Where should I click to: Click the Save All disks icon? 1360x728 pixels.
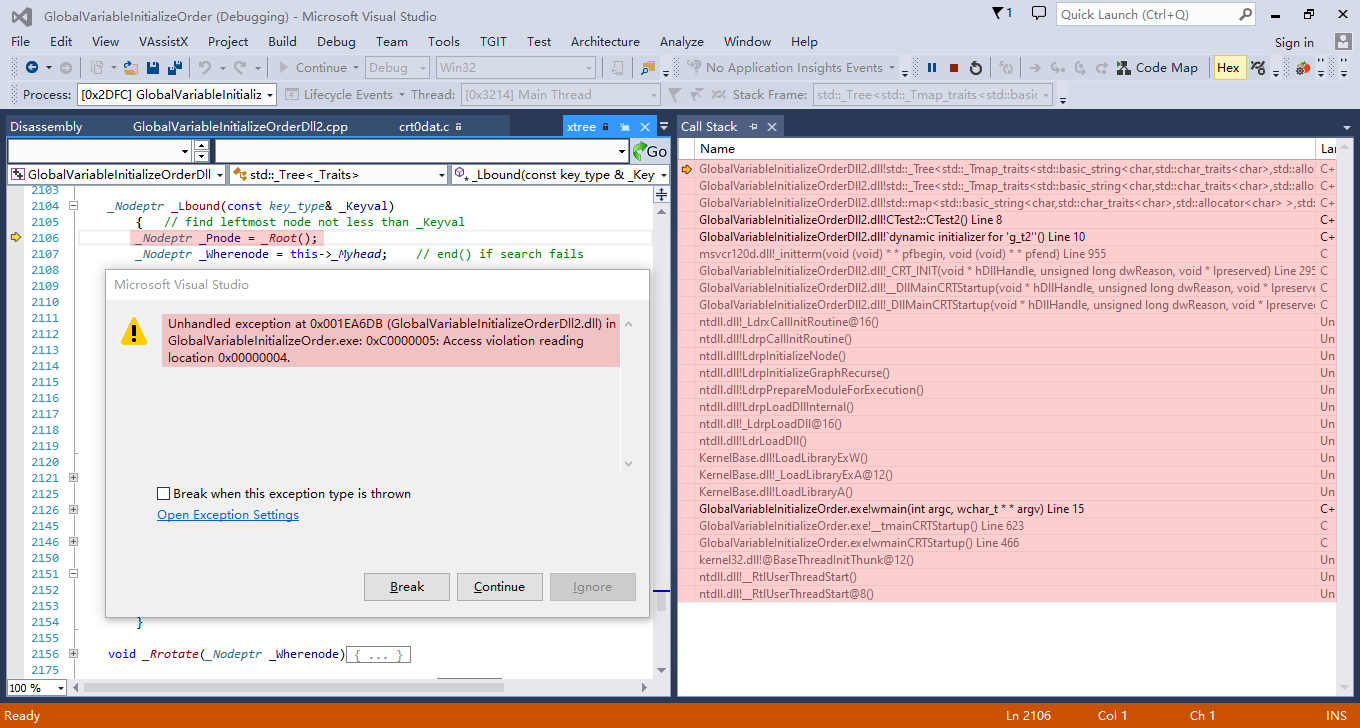[175, 68]
